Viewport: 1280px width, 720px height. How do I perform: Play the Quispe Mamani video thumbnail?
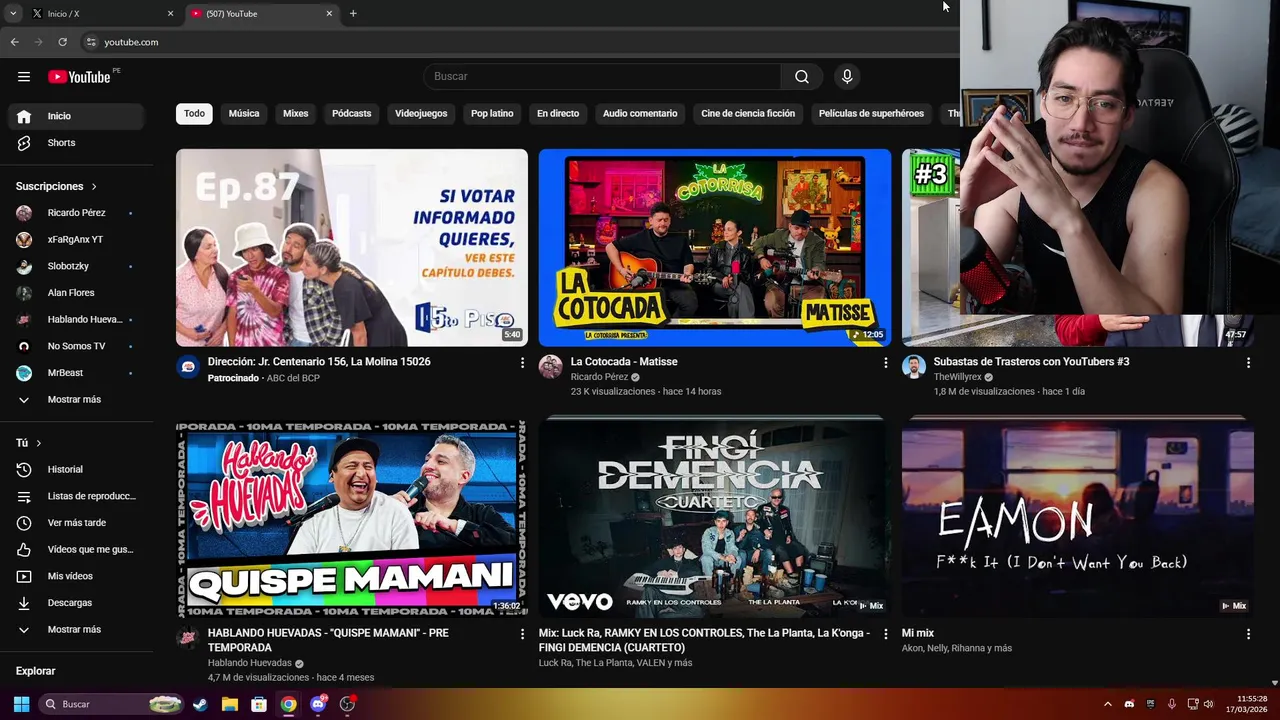(352, 519)
